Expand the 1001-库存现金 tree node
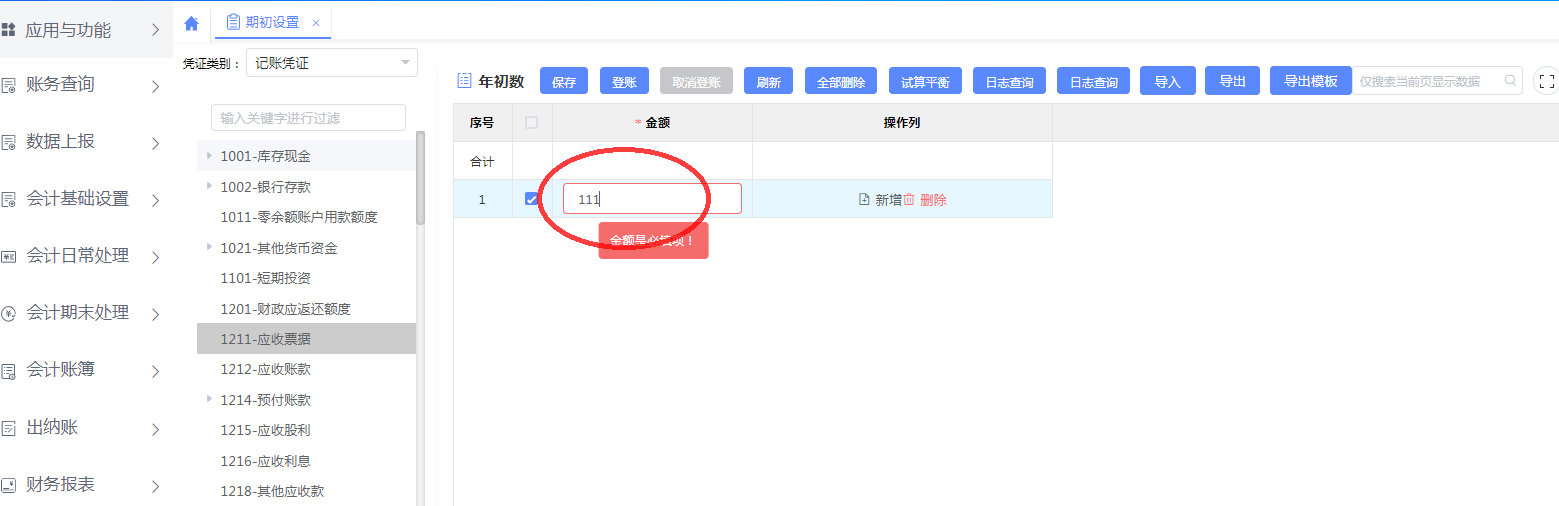The width and height of the screenshot is (1559, 506). pos(209,156)
